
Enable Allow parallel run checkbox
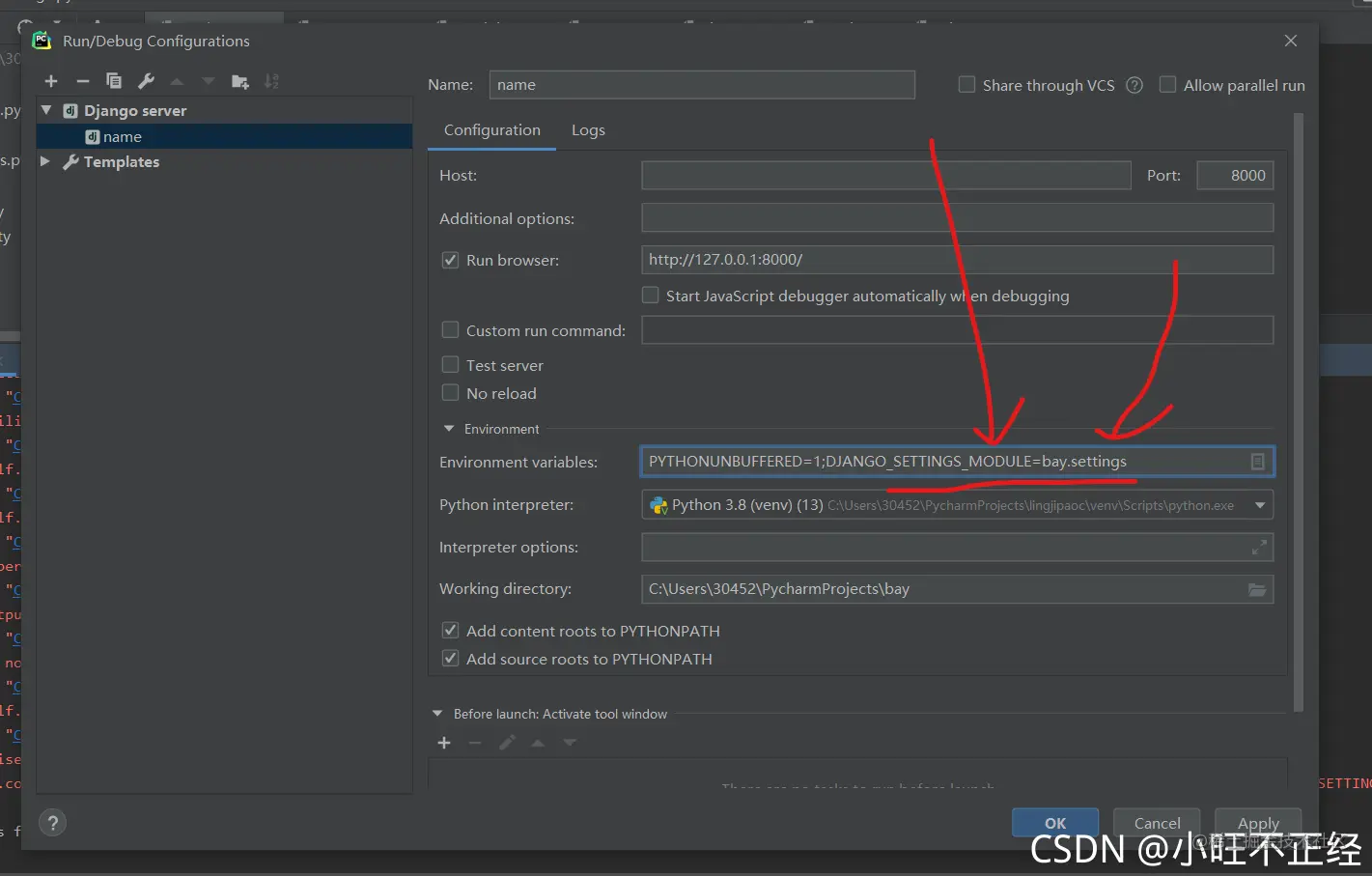[1167, 85]
